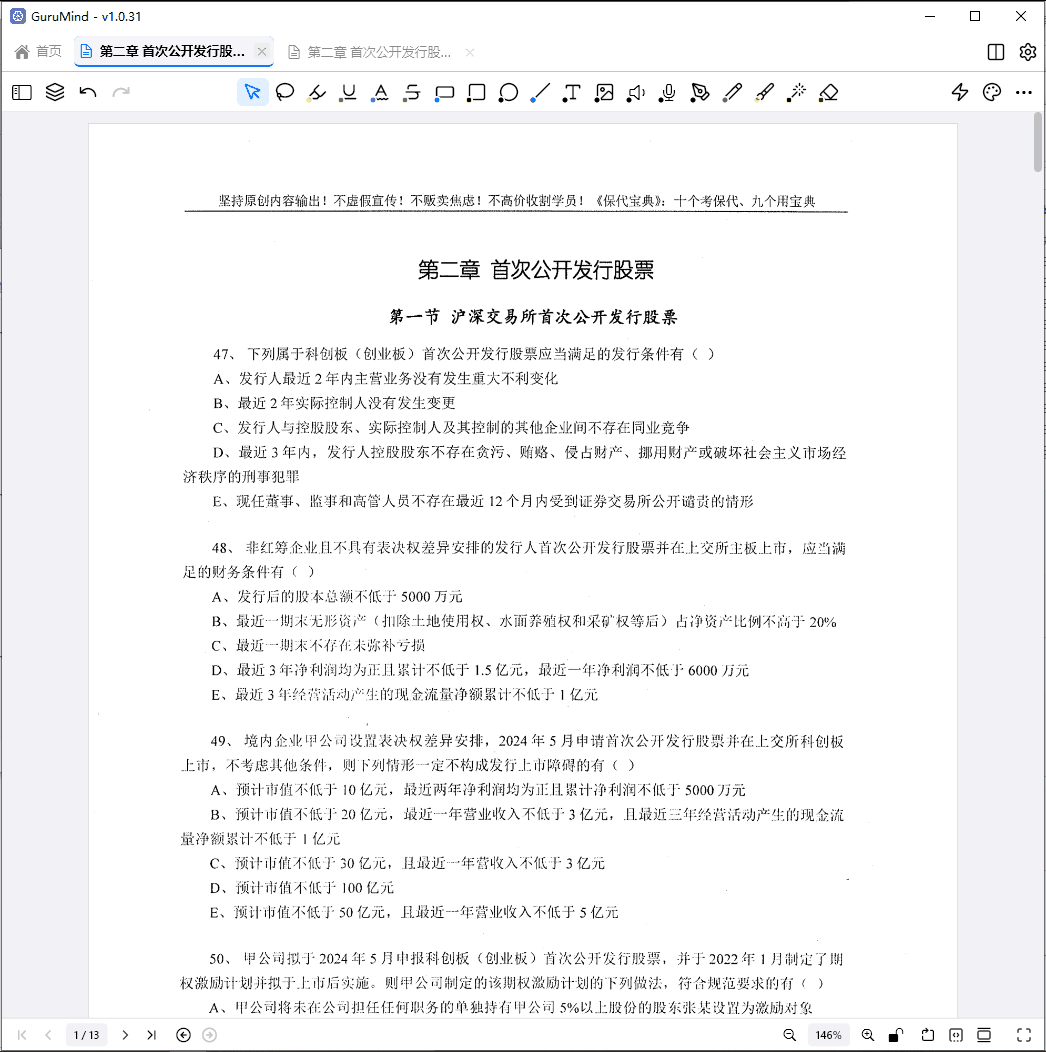Switch to the inactive second 第二章 document tab
The image size is (1046, 1052).
[378, 52]
